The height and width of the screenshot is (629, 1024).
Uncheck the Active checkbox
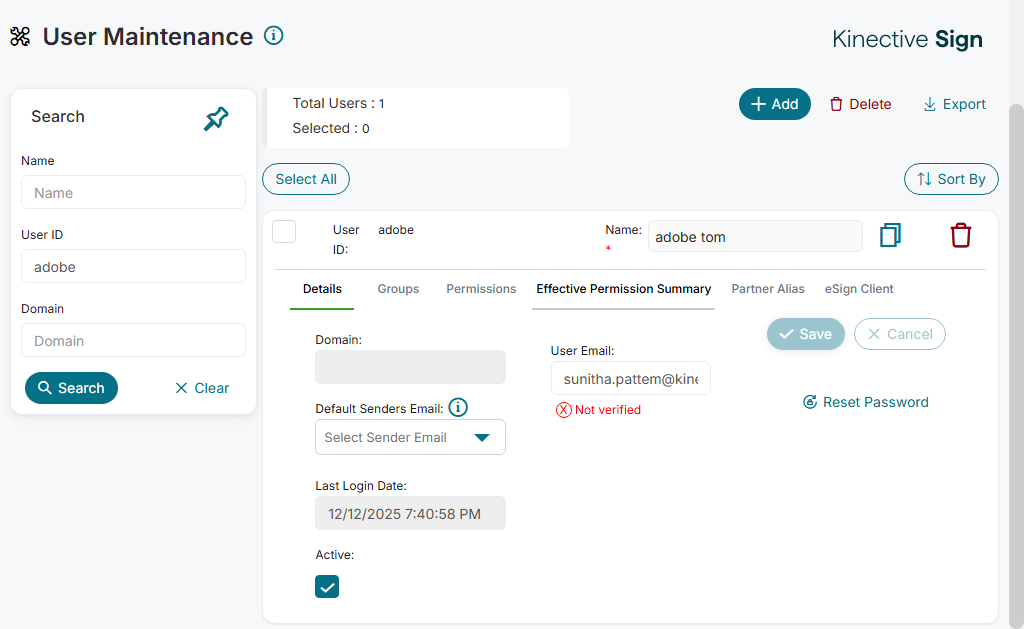(327, 586)
